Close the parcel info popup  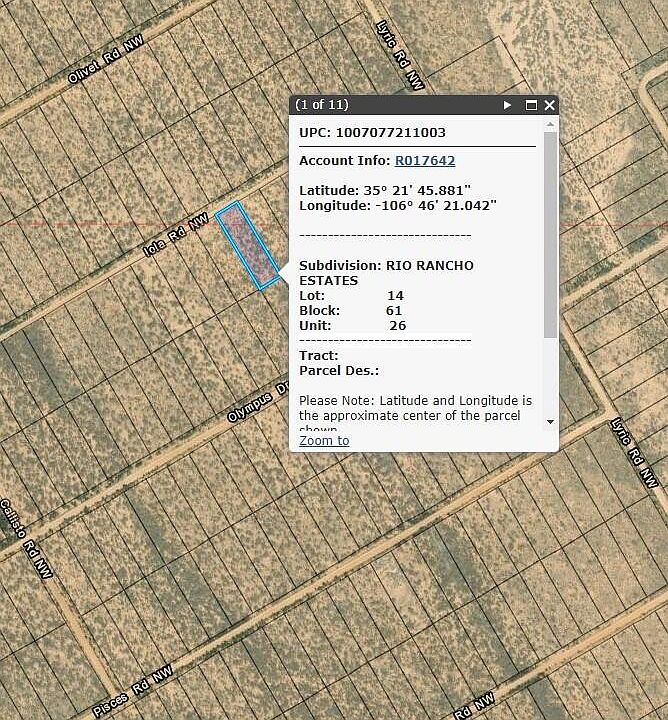[549, 105]
